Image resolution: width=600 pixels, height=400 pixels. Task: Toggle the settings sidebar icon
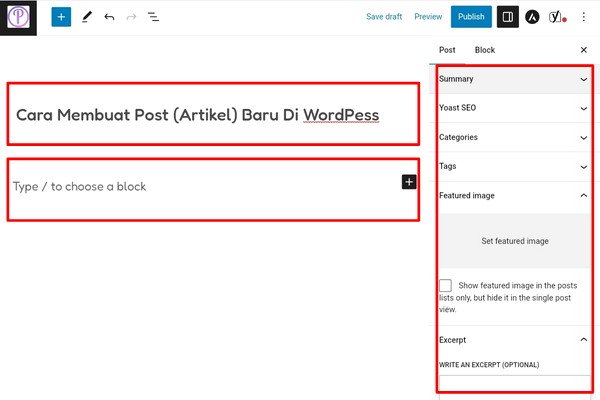pos(508,17)
